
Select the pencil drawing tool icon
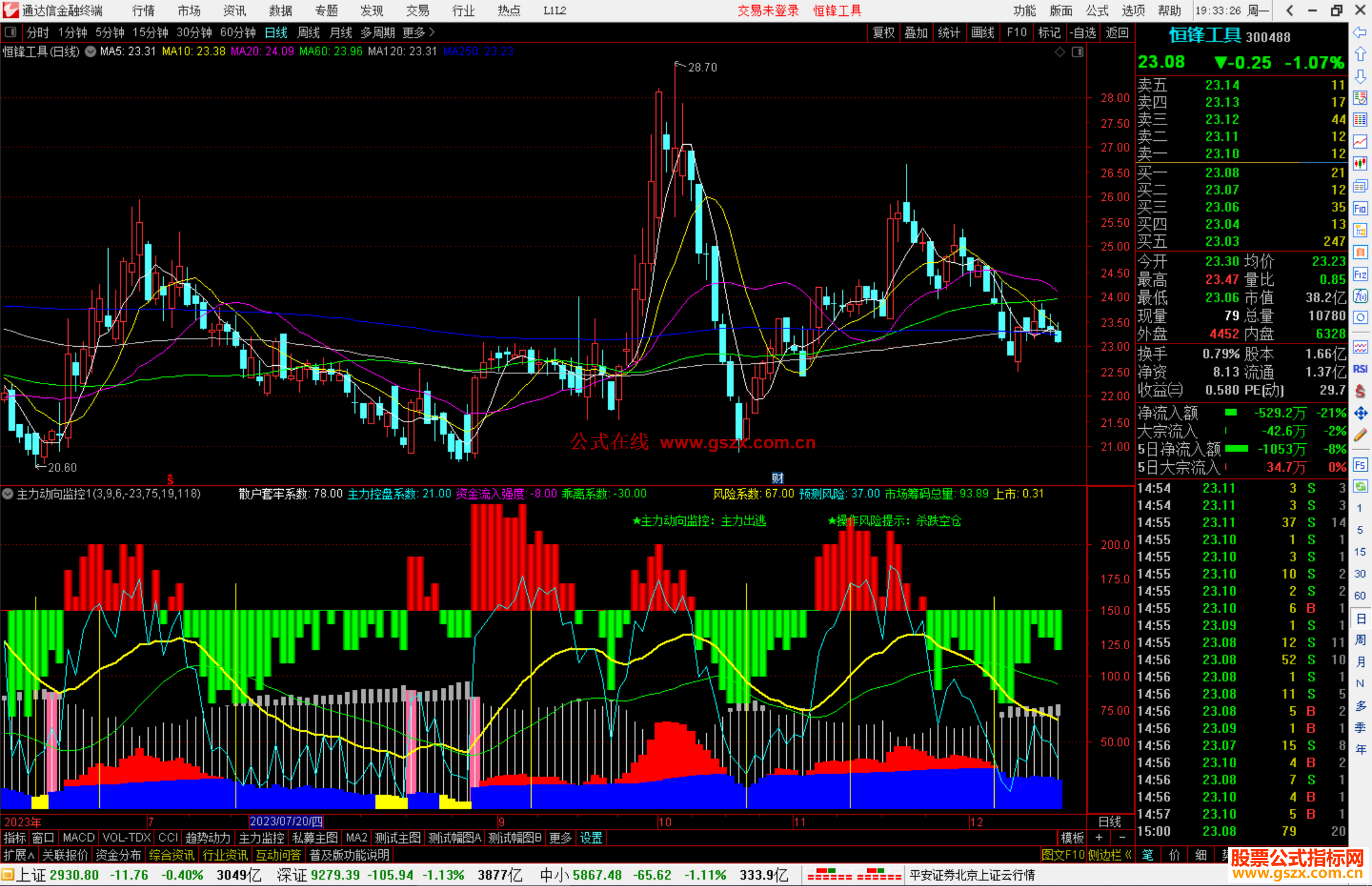(1360, 435)
